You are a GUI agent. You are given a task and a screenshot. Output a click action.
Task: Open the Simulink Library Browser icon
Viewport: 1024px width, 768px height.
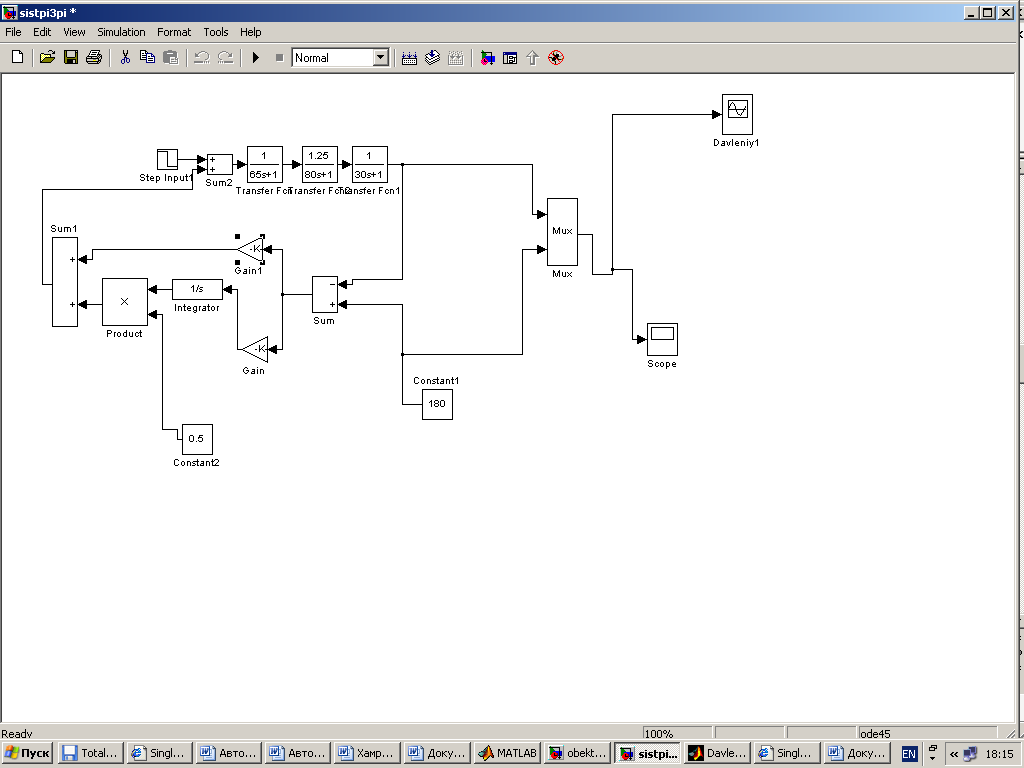coord(487,58)
